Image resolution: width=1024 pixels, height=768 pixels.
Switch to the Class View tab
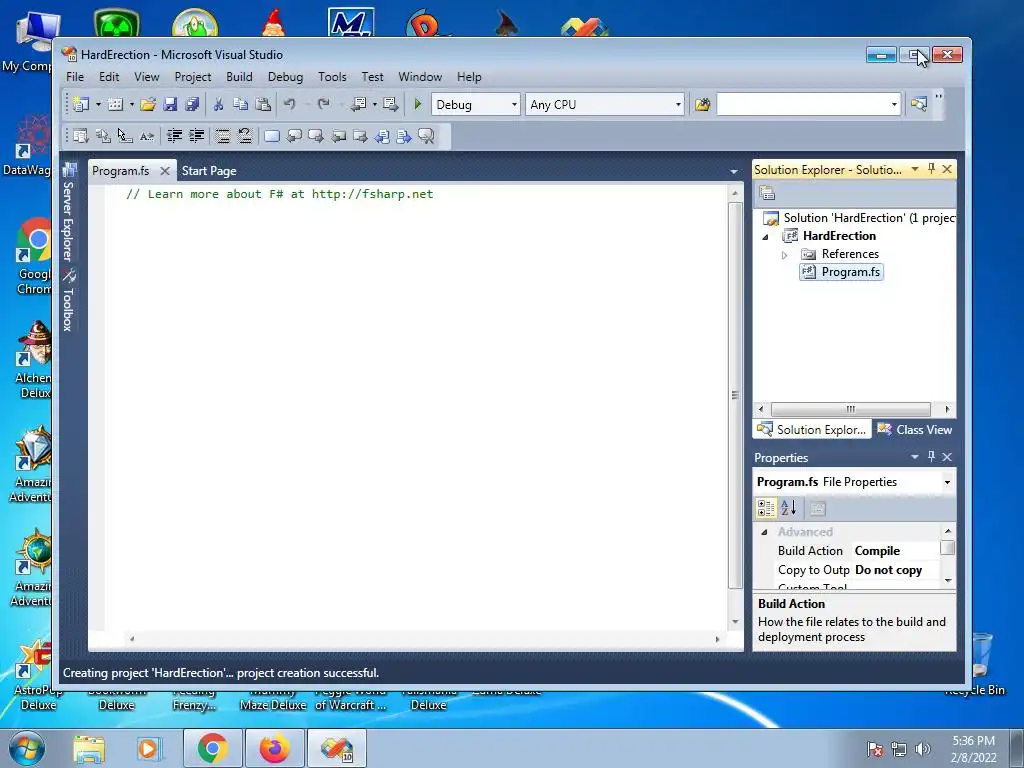point(915,430)
